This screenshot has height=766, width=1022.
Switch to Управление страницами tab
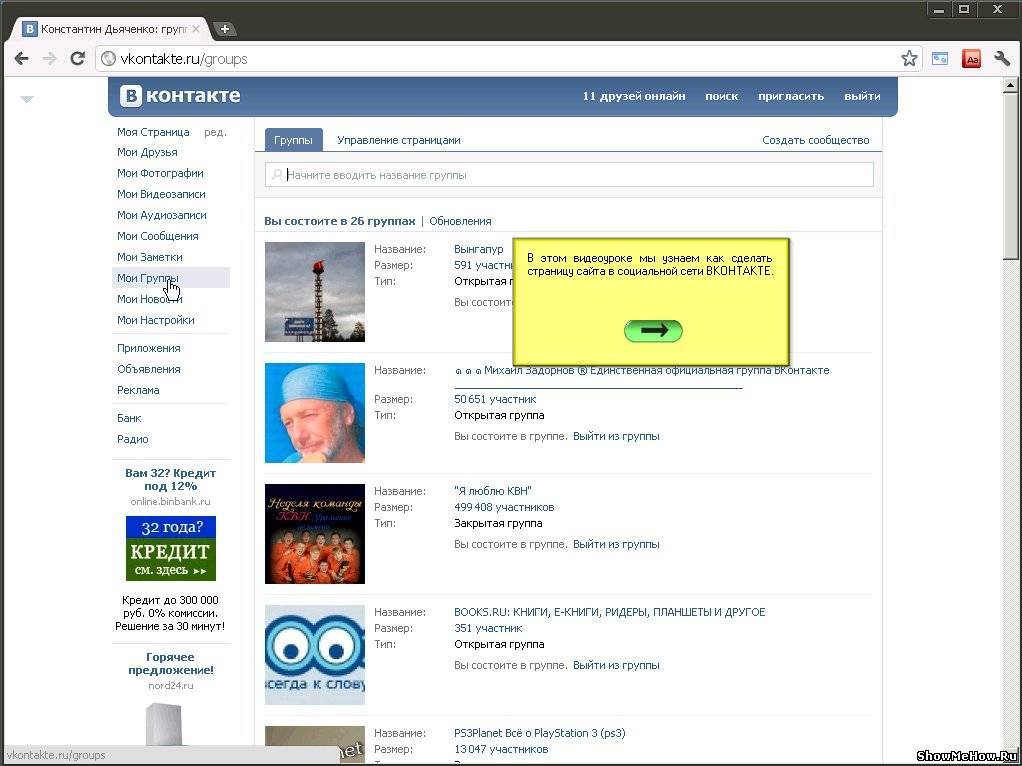click(x=398, y=140)
